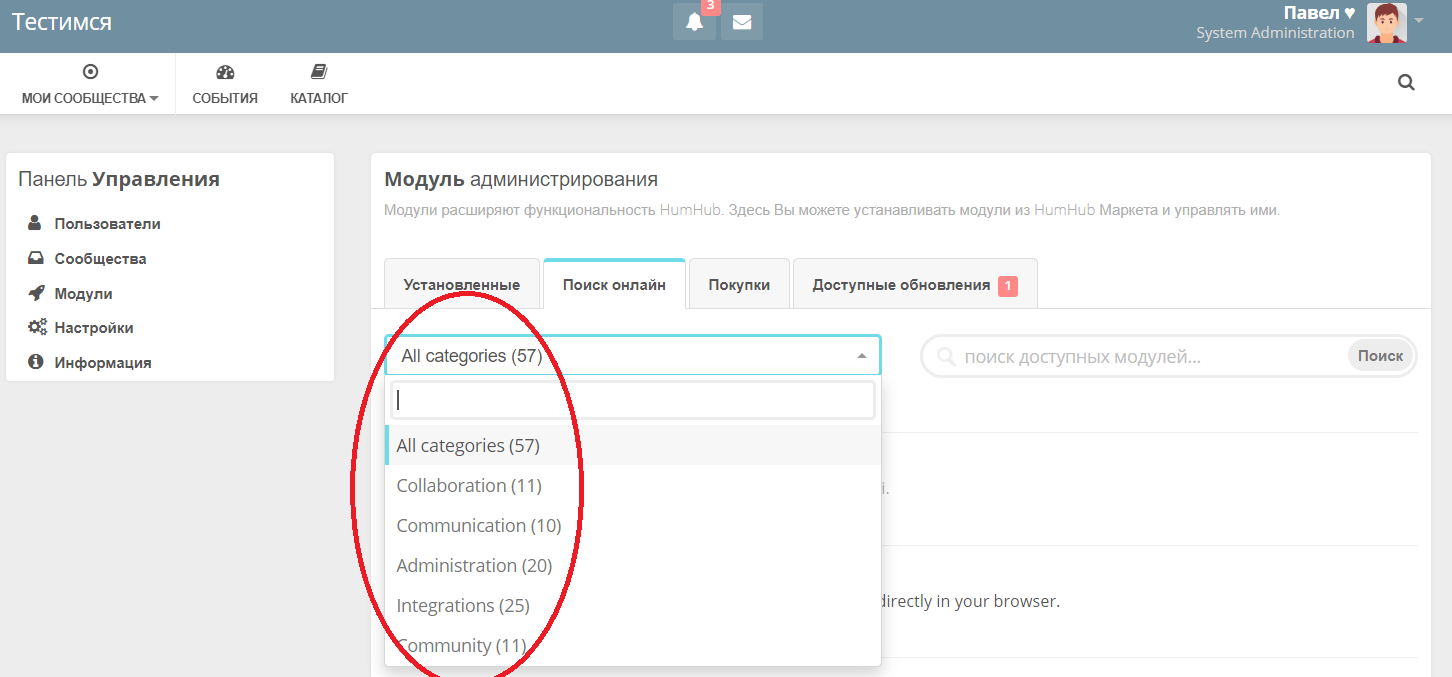Open Пользователи in the control panel

tap(107, 224)
